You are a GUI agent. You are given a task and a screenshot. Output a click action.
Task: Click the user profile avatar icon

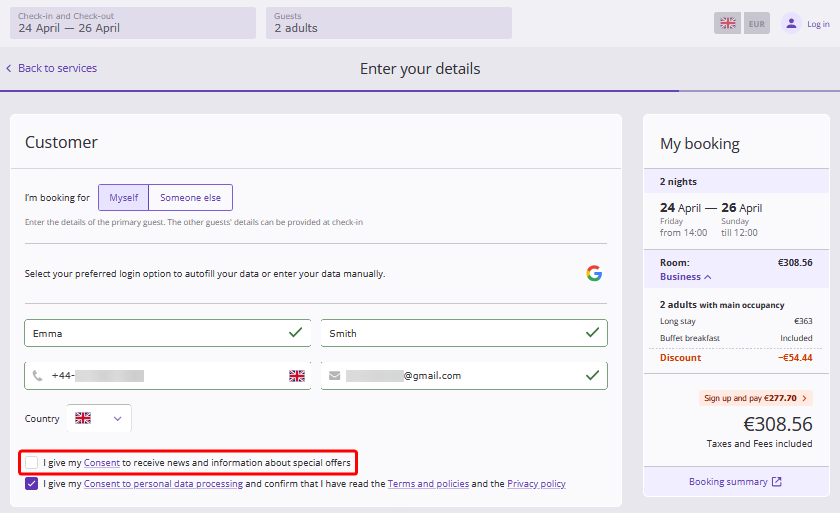[x=791, y=23]
